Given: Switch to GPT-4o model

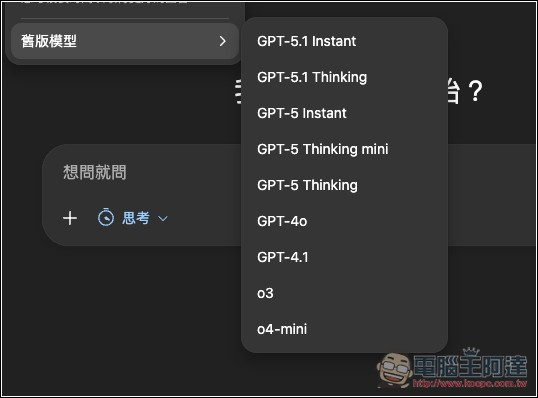Looking at the screenshot, I should [344, 221].
